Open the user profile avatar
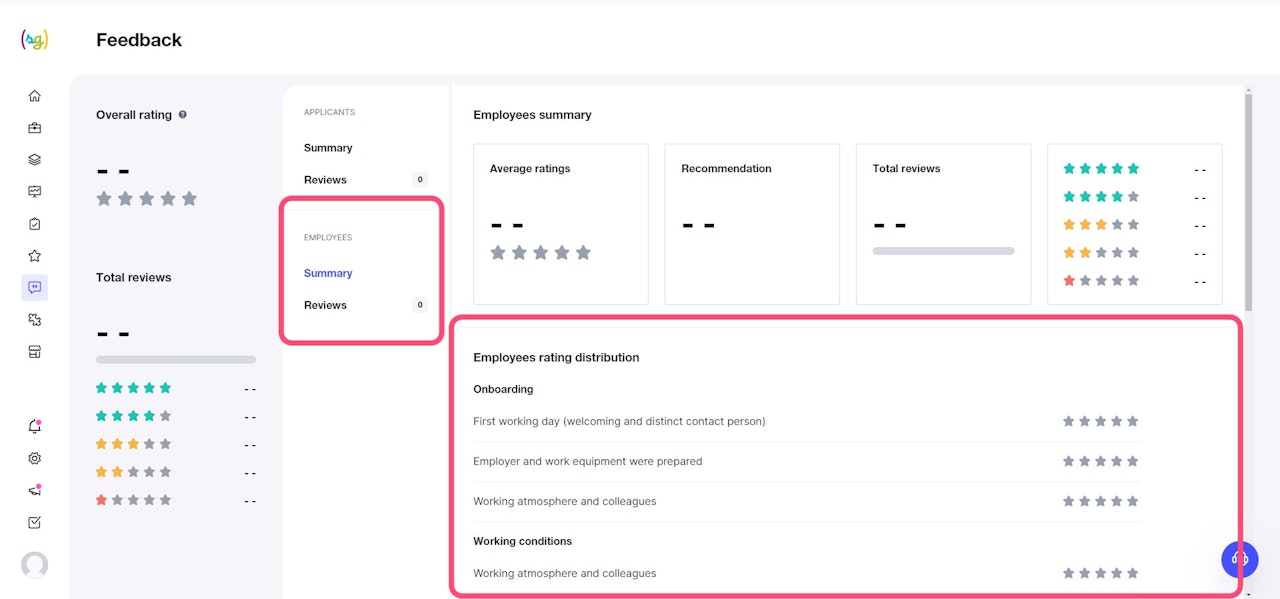1280x599 pixels. click(x=35, y=565)
